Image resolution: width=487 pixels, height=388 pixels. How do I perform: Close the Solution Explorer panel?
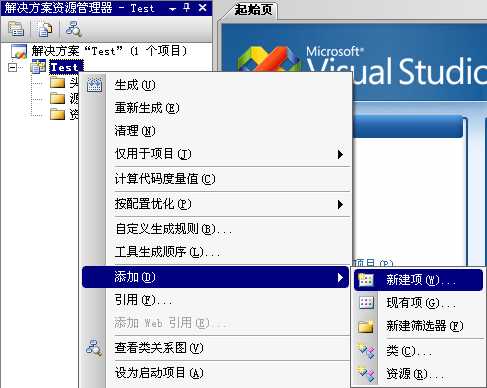[x=202, y=8]
